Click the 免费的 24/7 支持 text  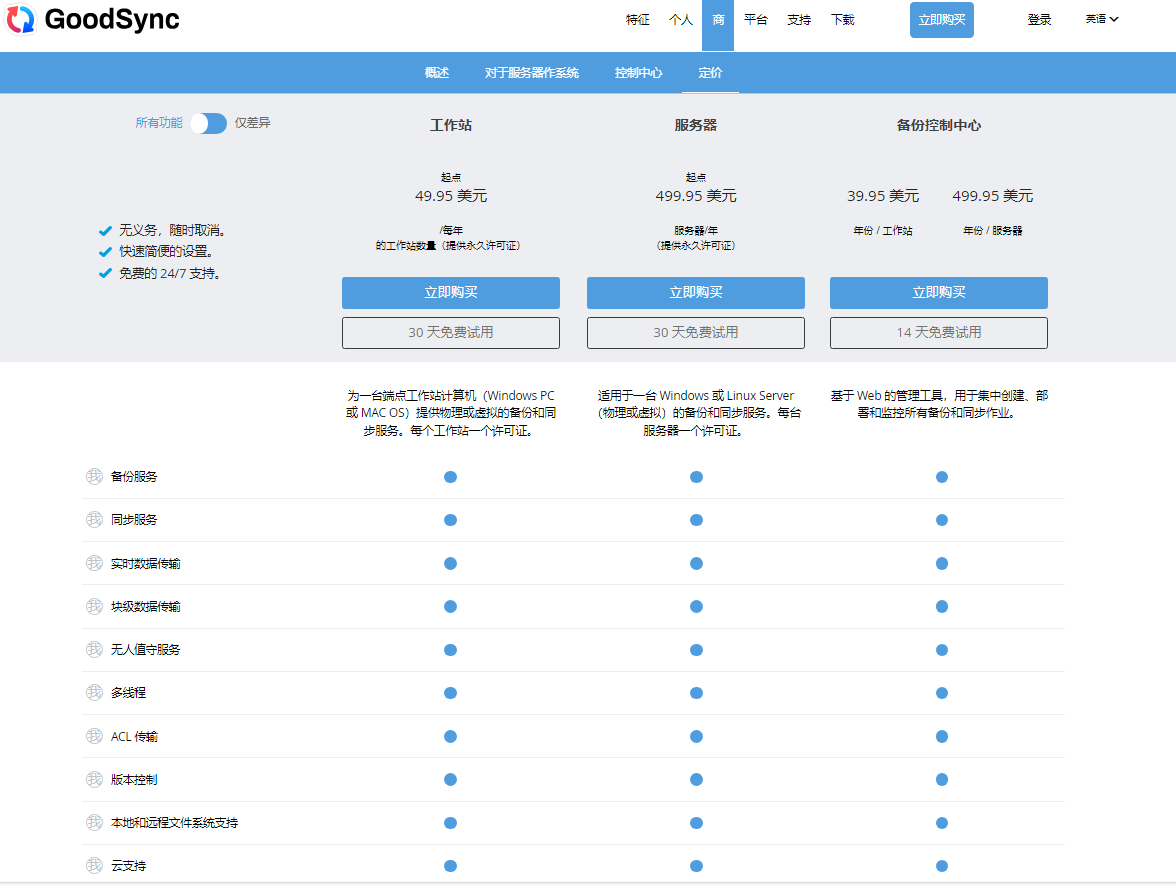pos(169,273)
